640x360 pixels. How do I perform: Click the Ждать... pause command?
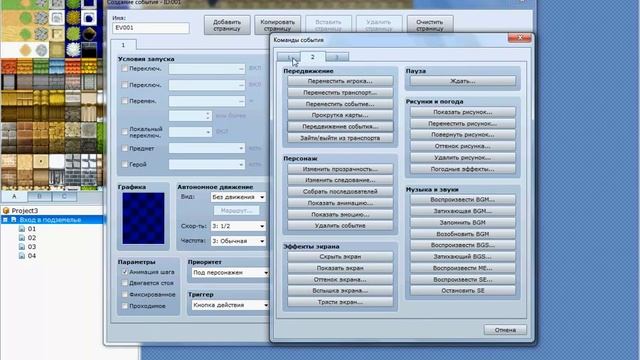click(x=462, y=81)
